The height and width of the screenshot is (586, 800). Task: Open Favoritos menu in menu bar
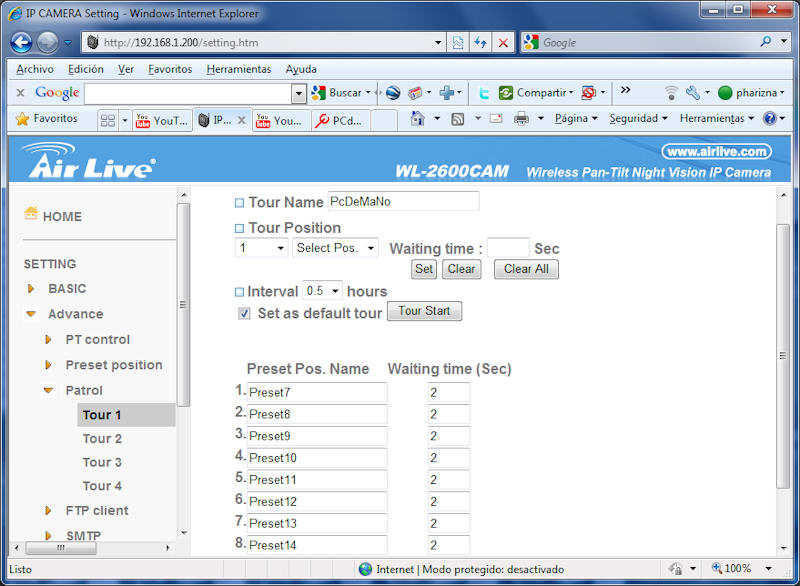(x=170, y=69)
